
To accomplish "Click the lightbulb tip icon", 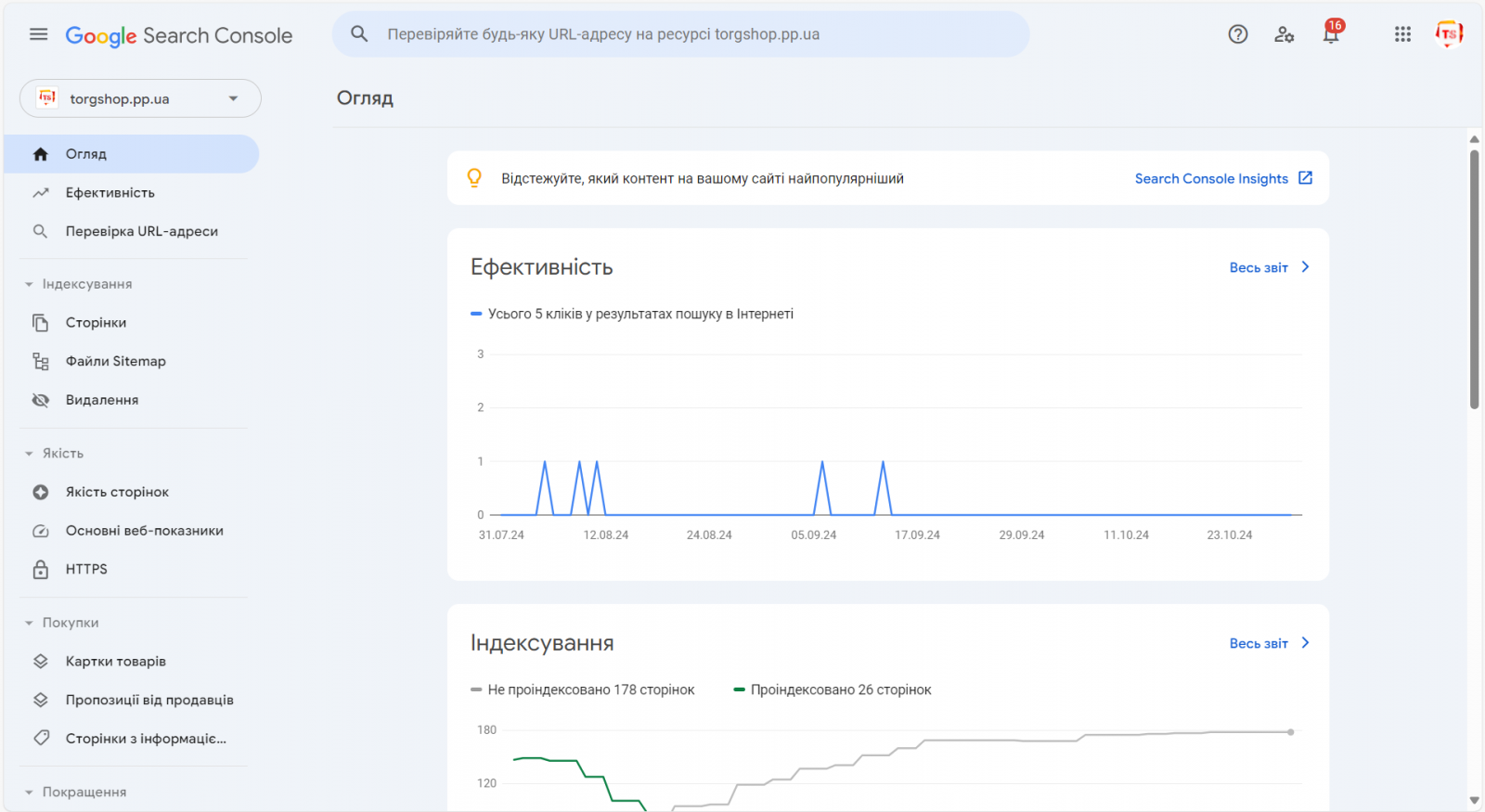I will pyautogui.click(x=474, y=178).
